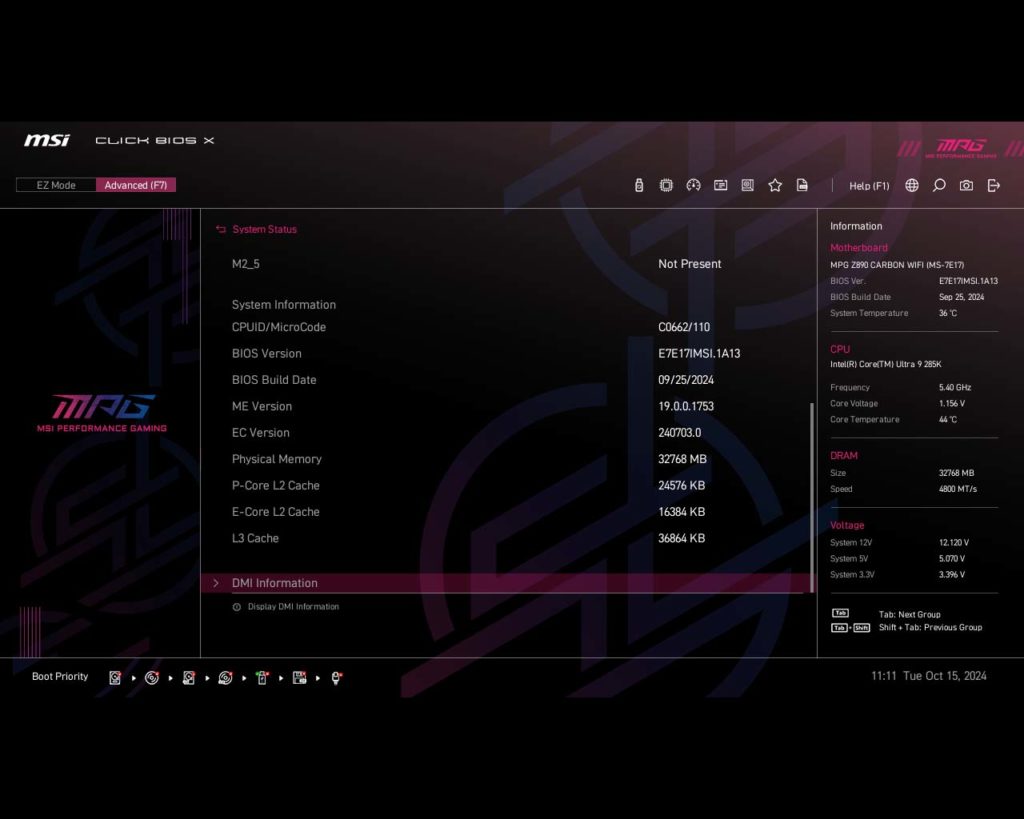The height and width of the screenshot is (819, 1024).
Task: Click the System Information heading
Action: point(284,304)
